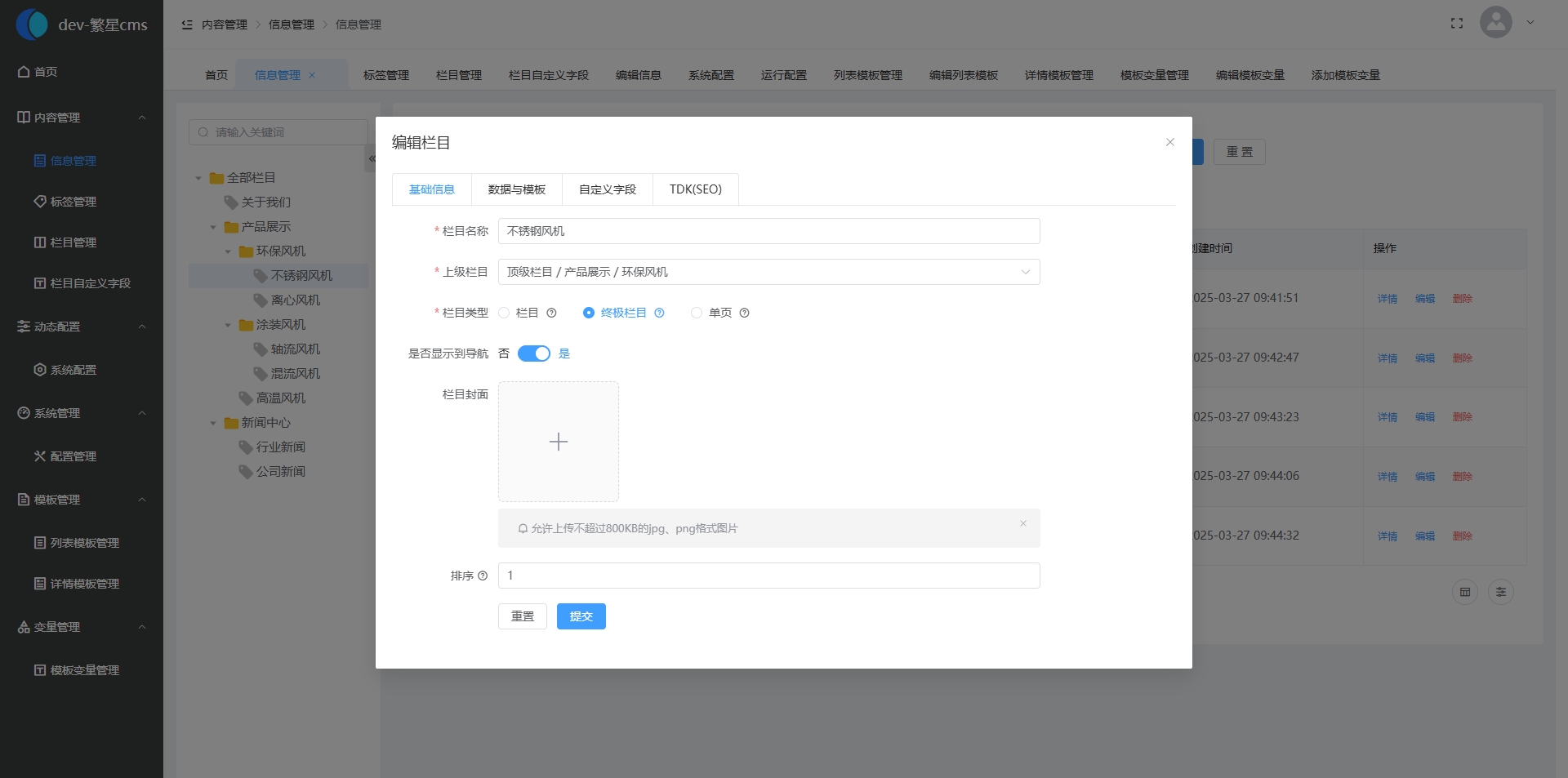The width and height of the screenshot is (1568, 778).
Task: Click the sidebar collapse icon beside breadcrumb
Action: pyautogui.click(x=187, y=24)
